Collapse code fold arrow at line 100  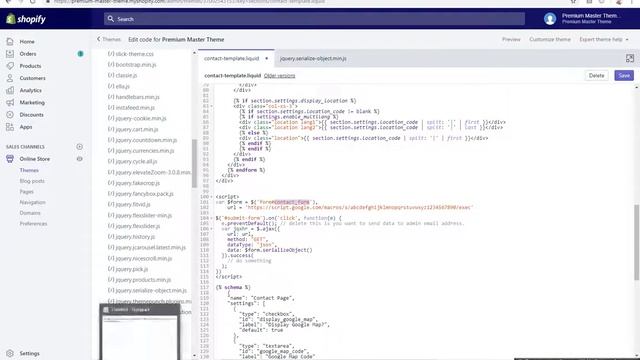pyautogui.click(x=211, y=197)
